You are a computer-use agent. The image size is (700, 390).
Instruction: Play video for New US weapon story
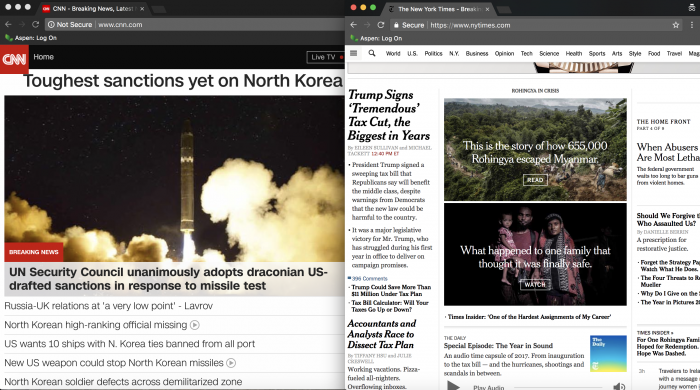click(x=231, y=363)
